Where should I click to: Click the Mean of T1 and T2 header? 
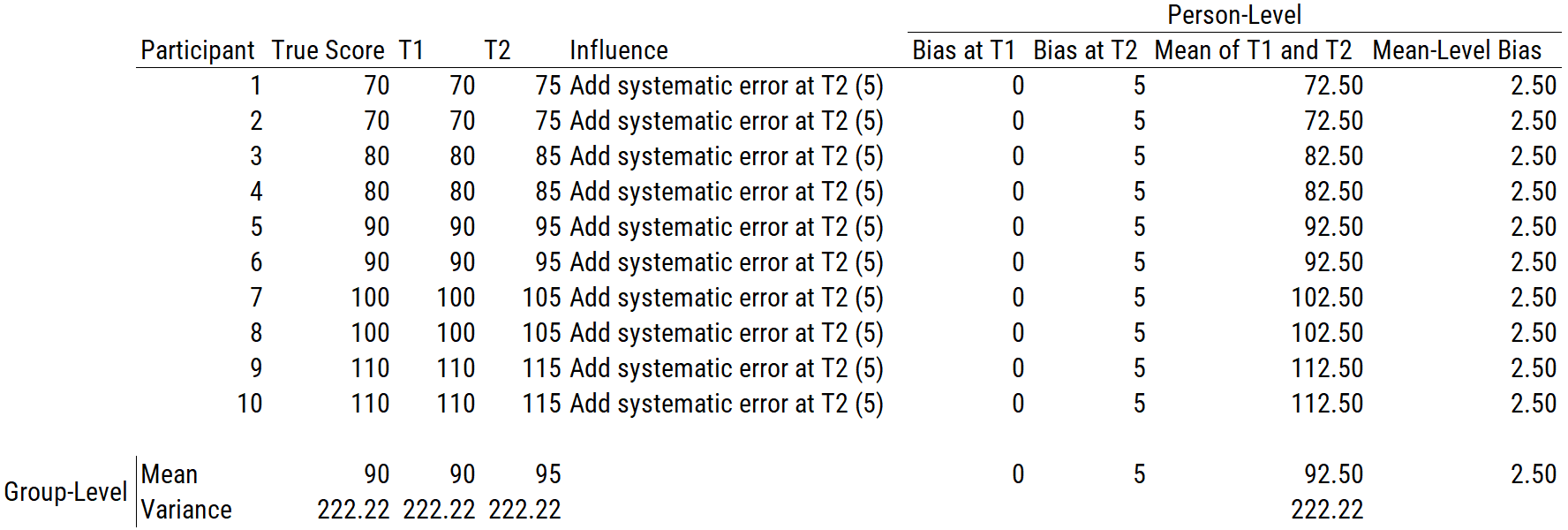pos(1253,50)
